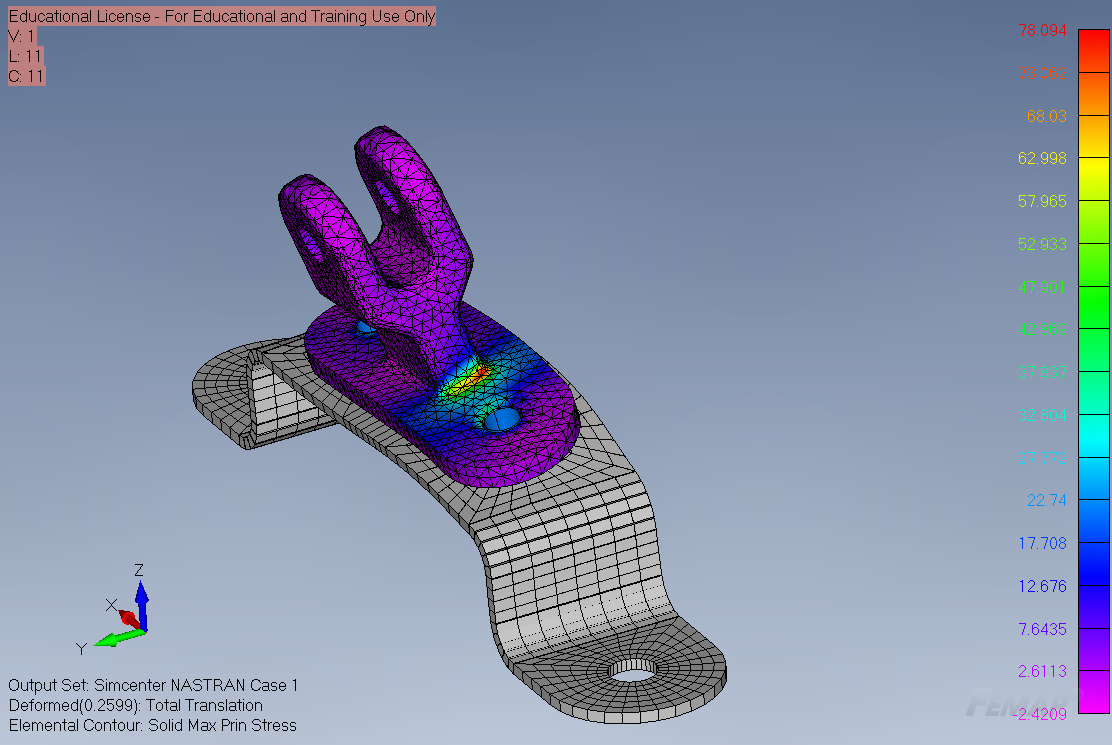Click the maximum legend value 78.094

tap(1042, 30)
